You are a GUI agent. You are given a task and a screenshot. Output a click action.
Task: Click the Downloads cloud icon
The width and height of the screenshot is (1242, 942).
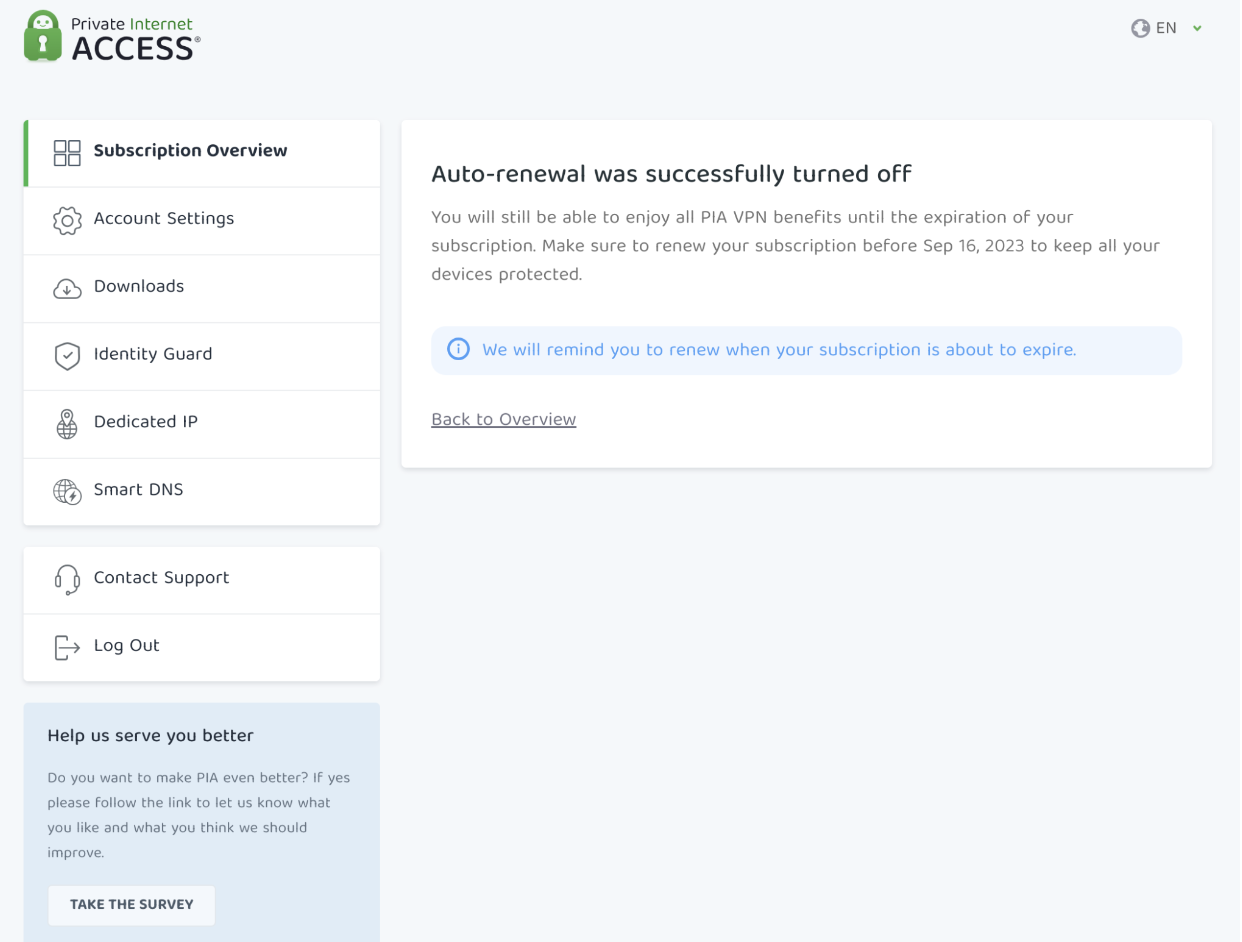tap(67, 289)
